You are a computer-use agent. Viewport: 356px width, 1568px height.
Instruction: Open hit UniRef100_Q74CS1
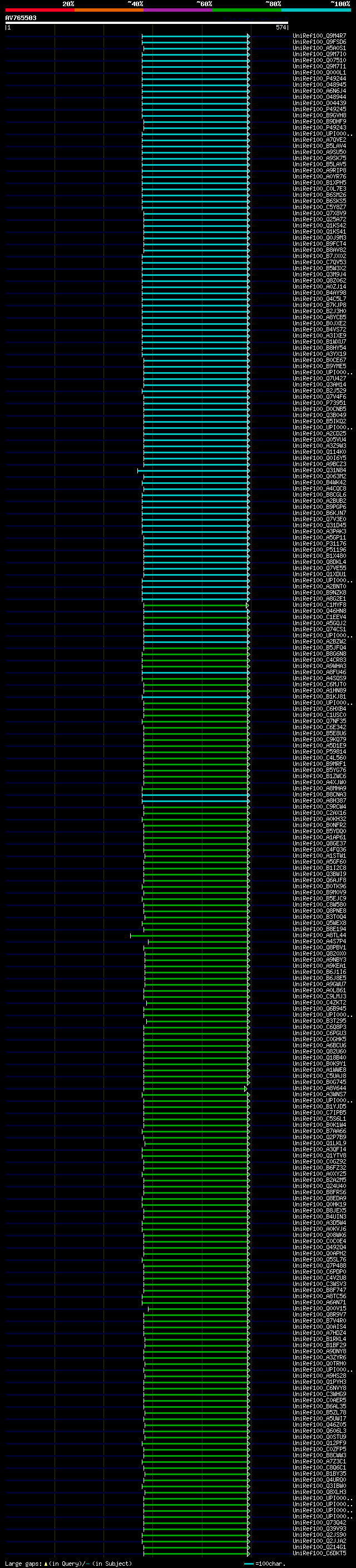[319, 629]
